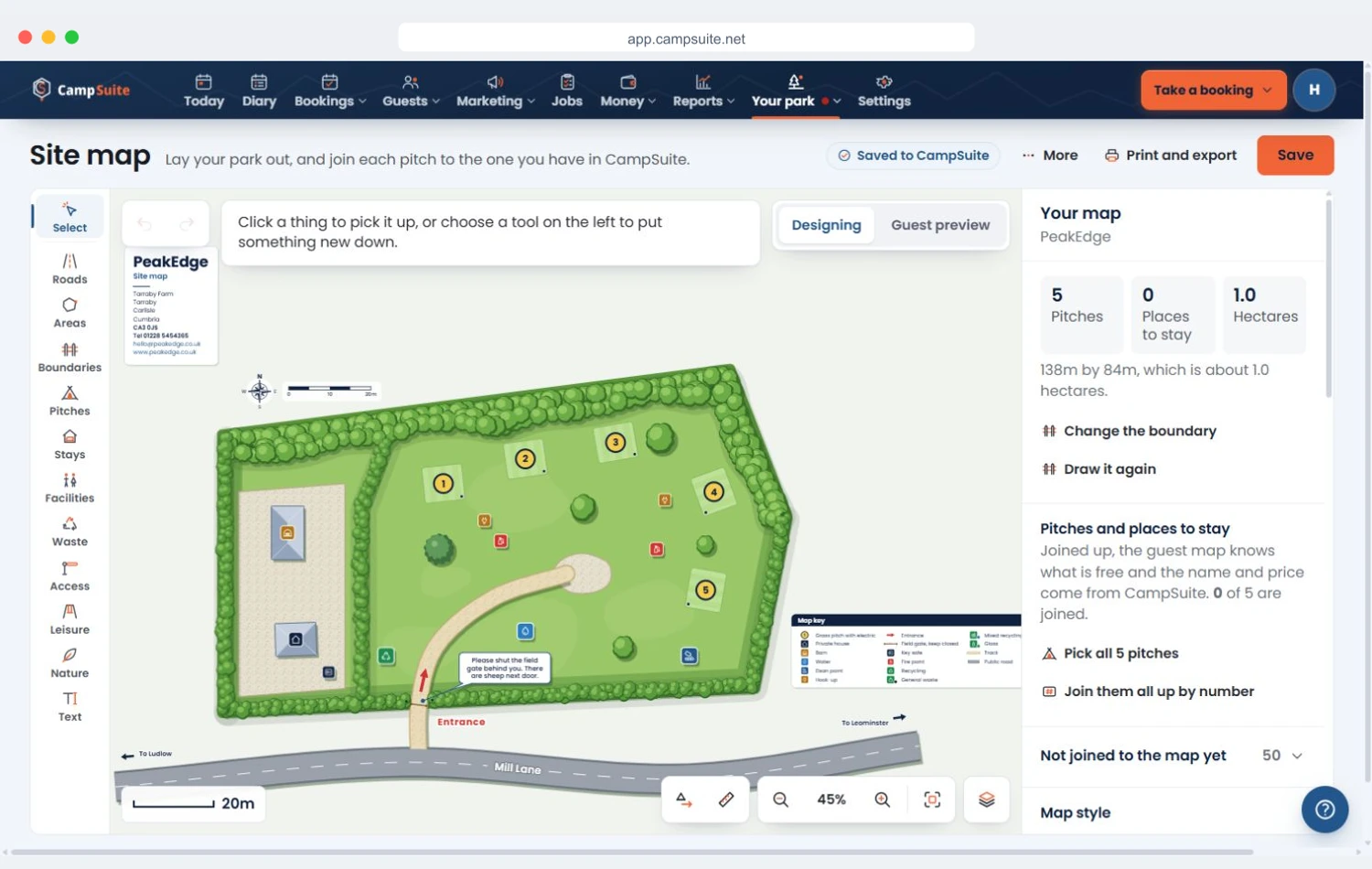Click Join them all up by number
1372x869 pixels.
tap(1148, 692)
